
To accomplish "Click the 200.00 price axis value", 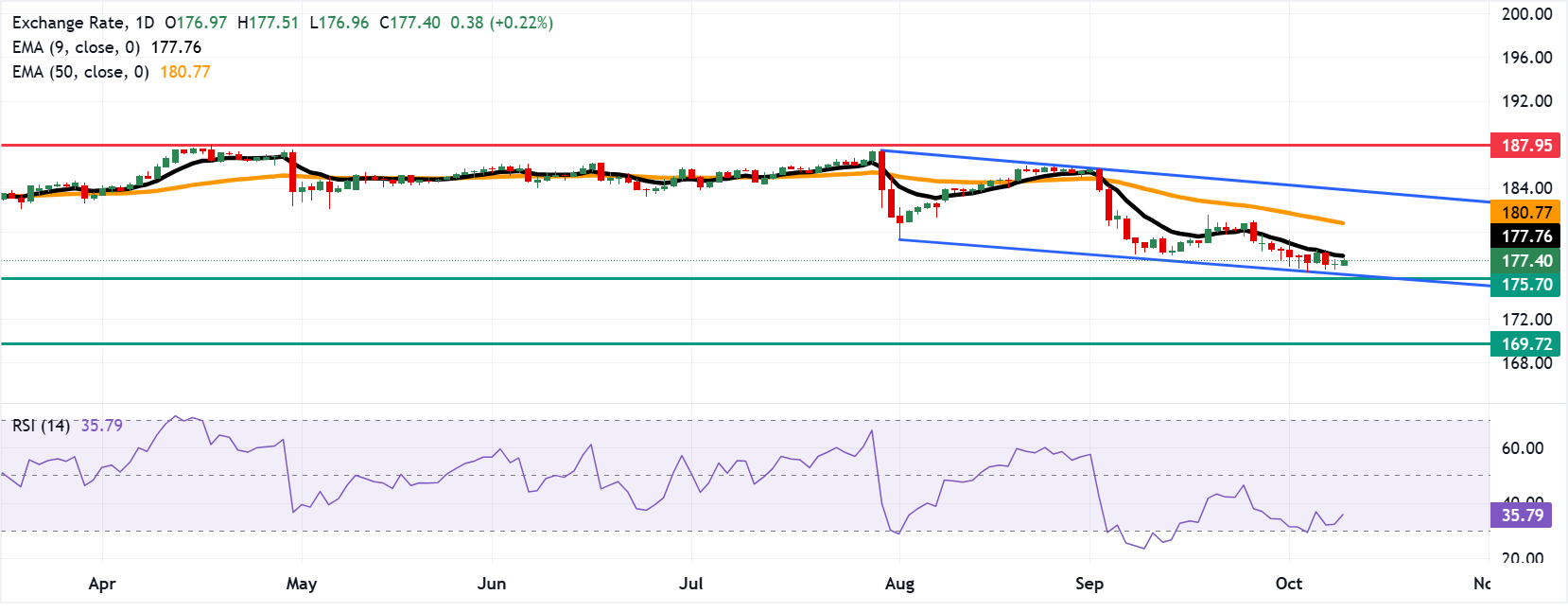I will coord(1526,14).
